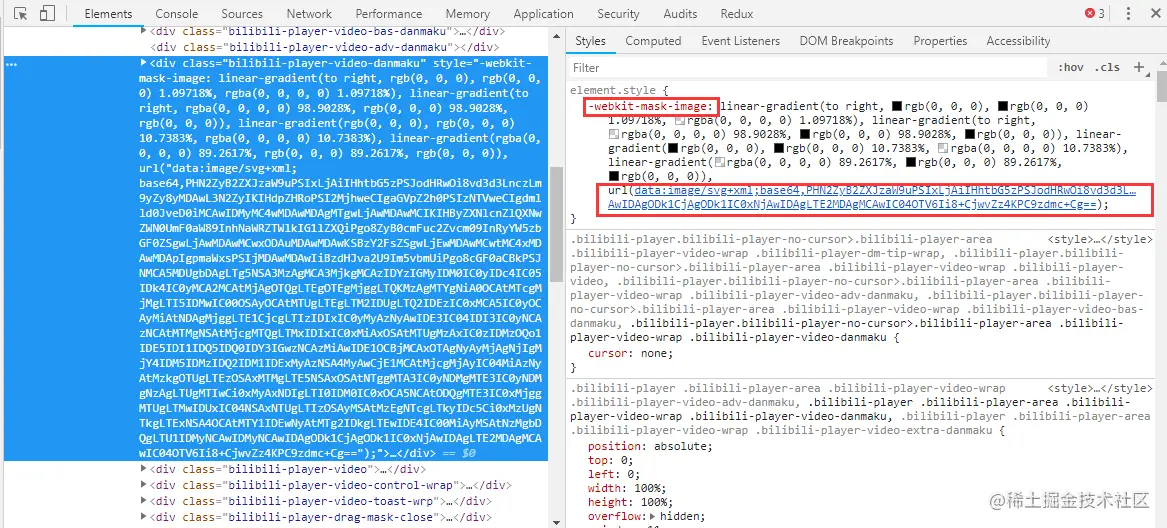
Task: Toggle the .cls class editor
Action: pos(1107,67)
